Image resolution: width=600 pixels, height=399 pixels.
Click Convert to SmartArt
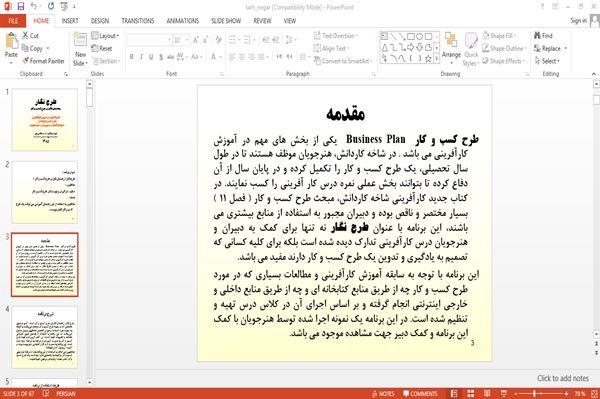click(x=342, y=61)
